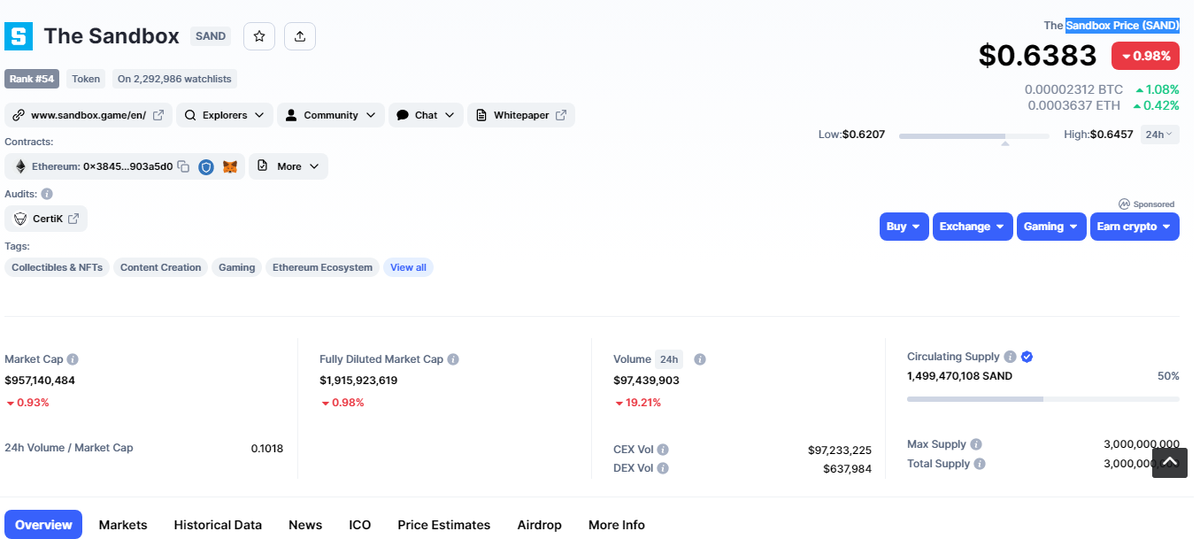Click the Audits info icon

47,194
